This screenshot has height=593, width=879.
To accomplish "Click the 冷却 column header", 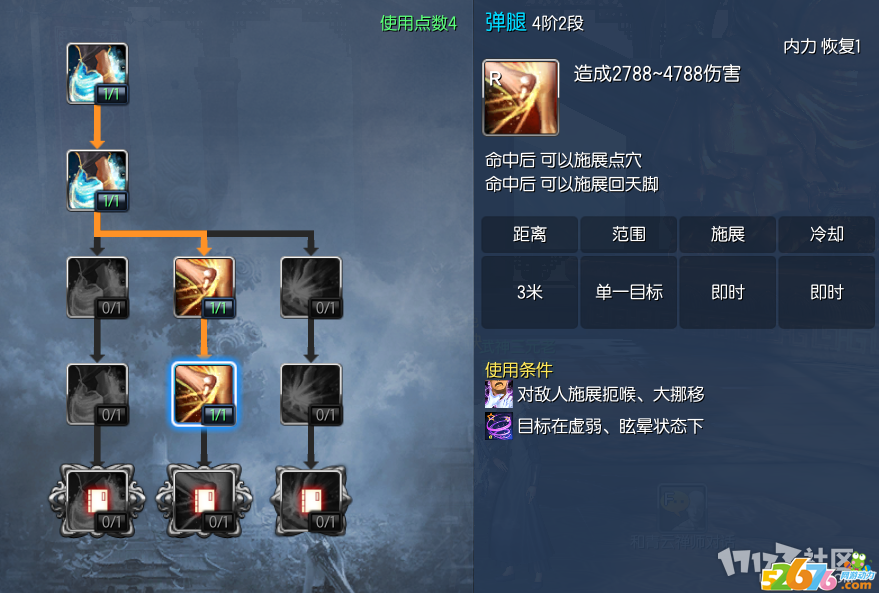I will tap(826, 234).
